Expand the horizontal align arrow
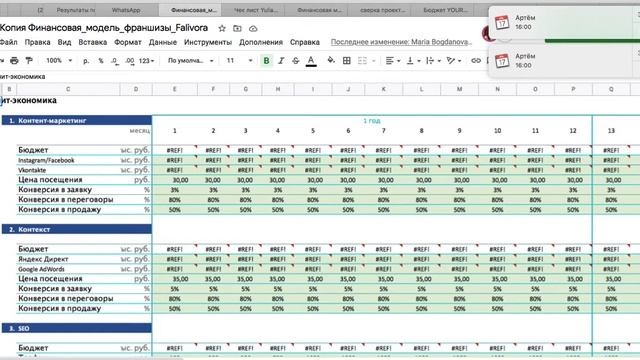 398,61
